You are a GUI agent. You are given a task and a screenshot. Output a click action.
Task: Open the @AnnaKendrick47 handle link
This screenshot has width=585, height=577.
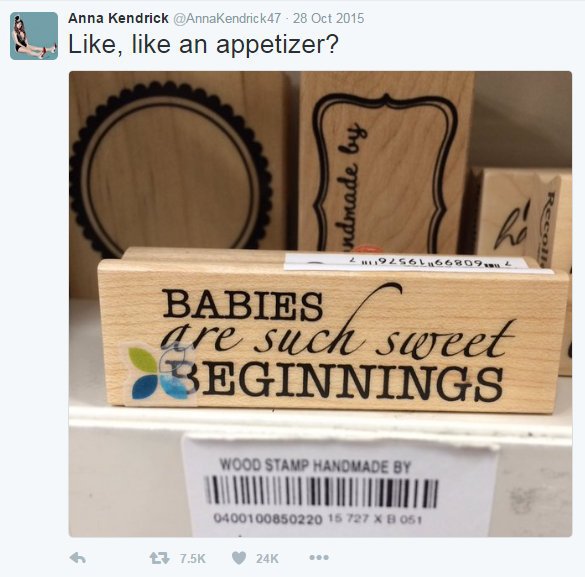click(x=227, y=18)
